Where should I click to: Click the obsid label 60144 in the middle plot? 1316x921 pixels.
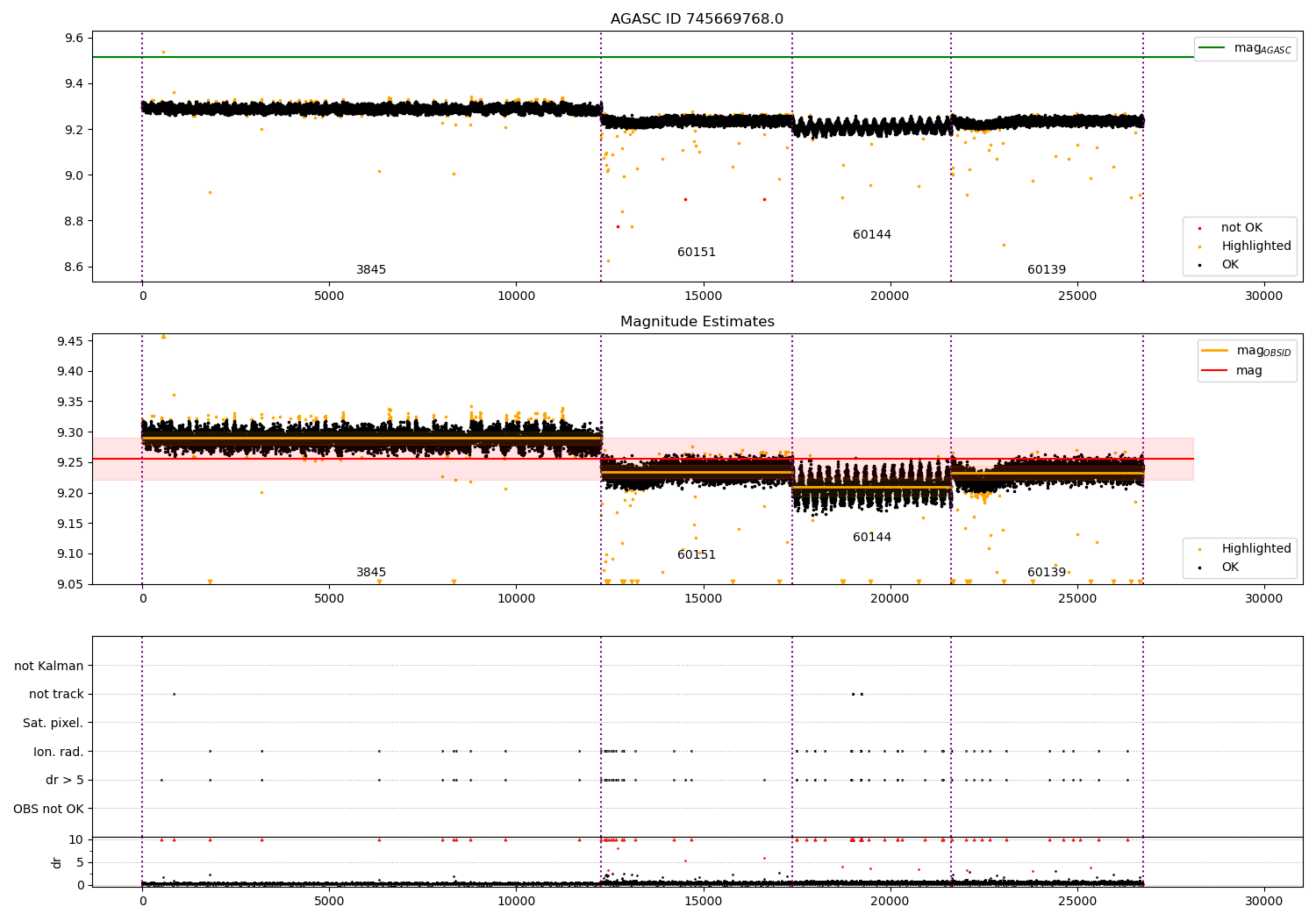(872, 538)
